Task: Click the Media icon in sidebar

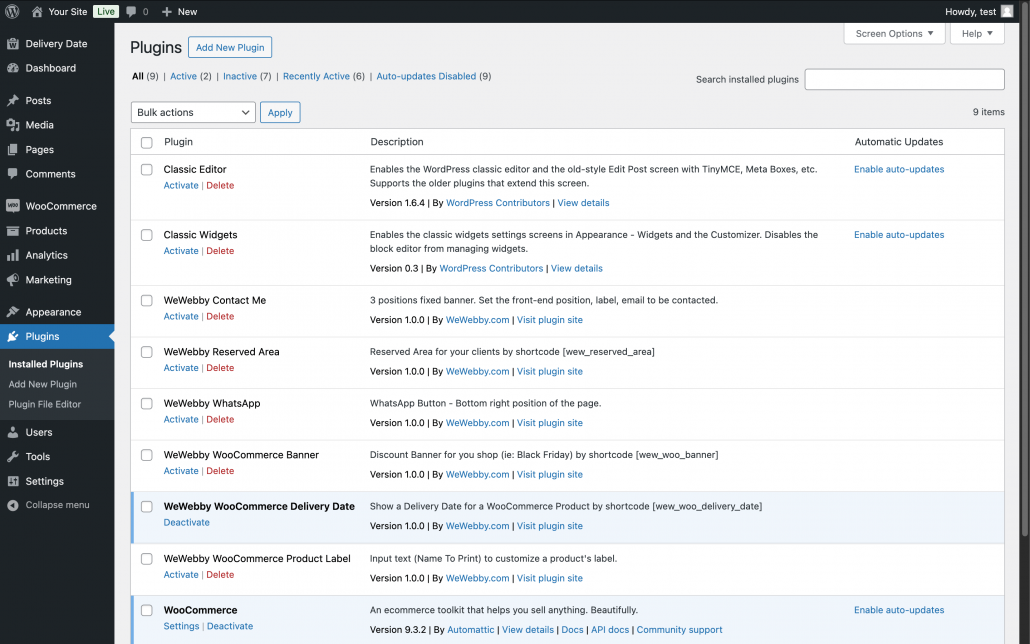Action: point(13,125)
